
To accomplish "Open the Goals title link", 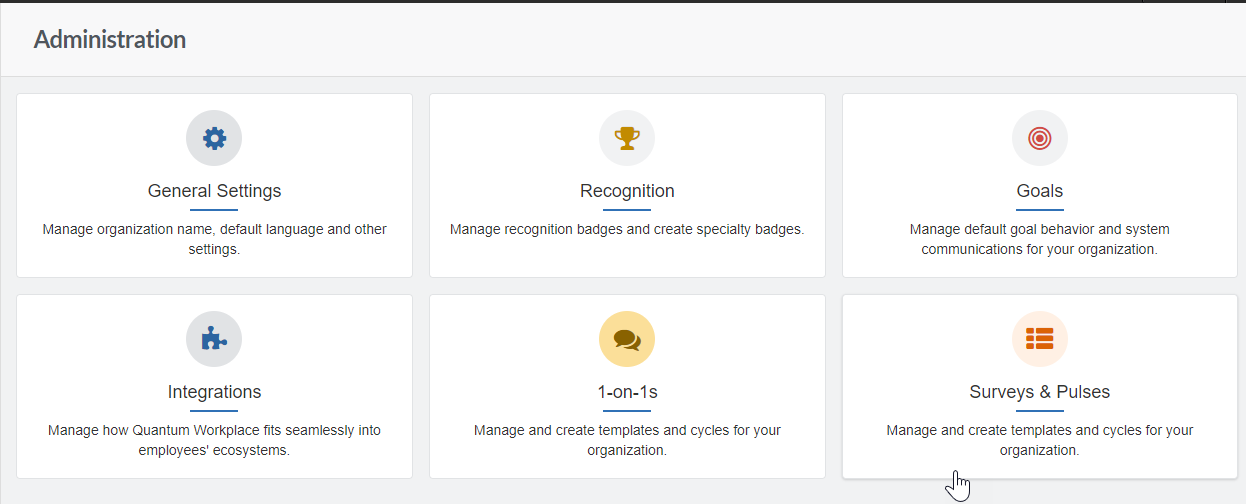I will [1040, 191].
